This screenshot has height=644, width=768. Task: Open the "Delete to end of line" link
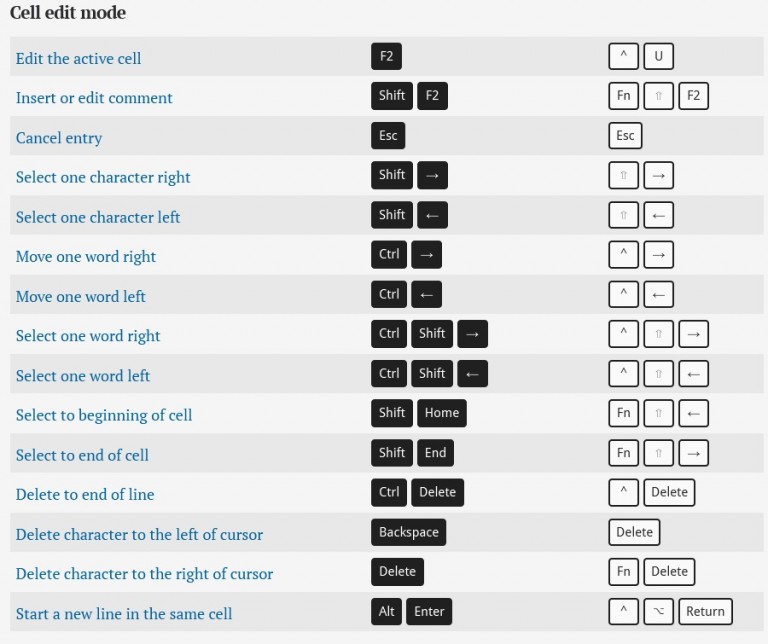coord(85,494)
